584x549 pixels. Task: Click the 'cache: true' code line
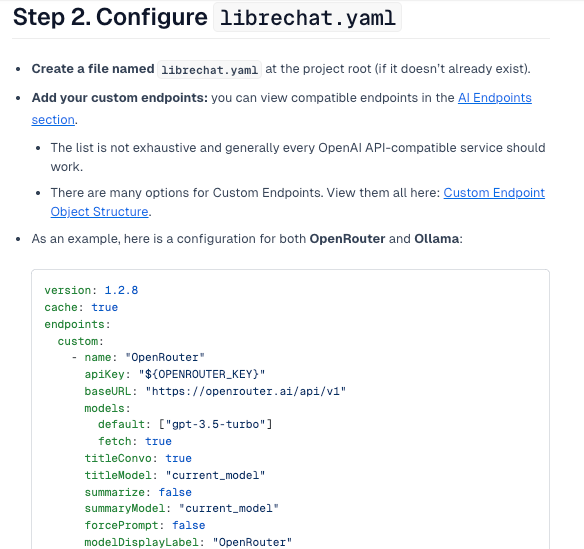(81, 307)
